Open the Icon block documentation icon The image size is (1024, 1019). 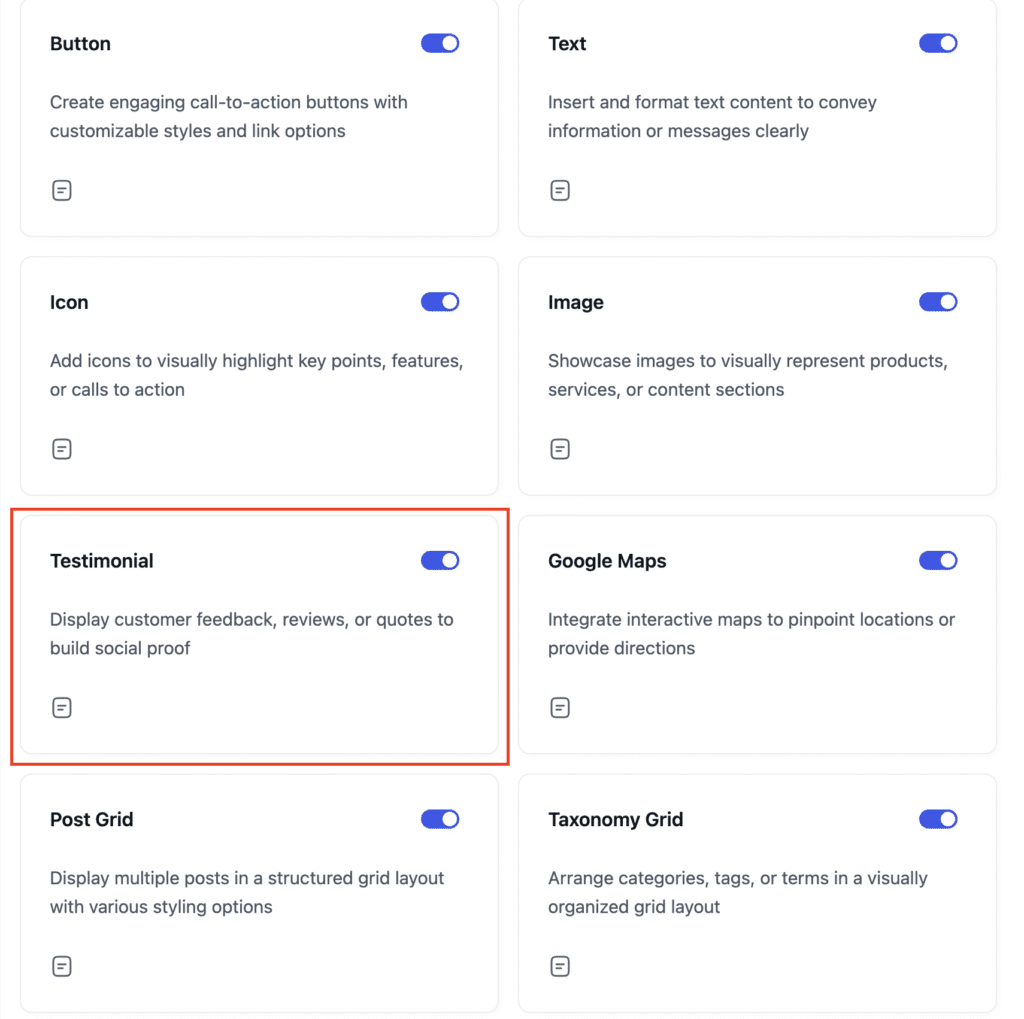pos(61,449)
